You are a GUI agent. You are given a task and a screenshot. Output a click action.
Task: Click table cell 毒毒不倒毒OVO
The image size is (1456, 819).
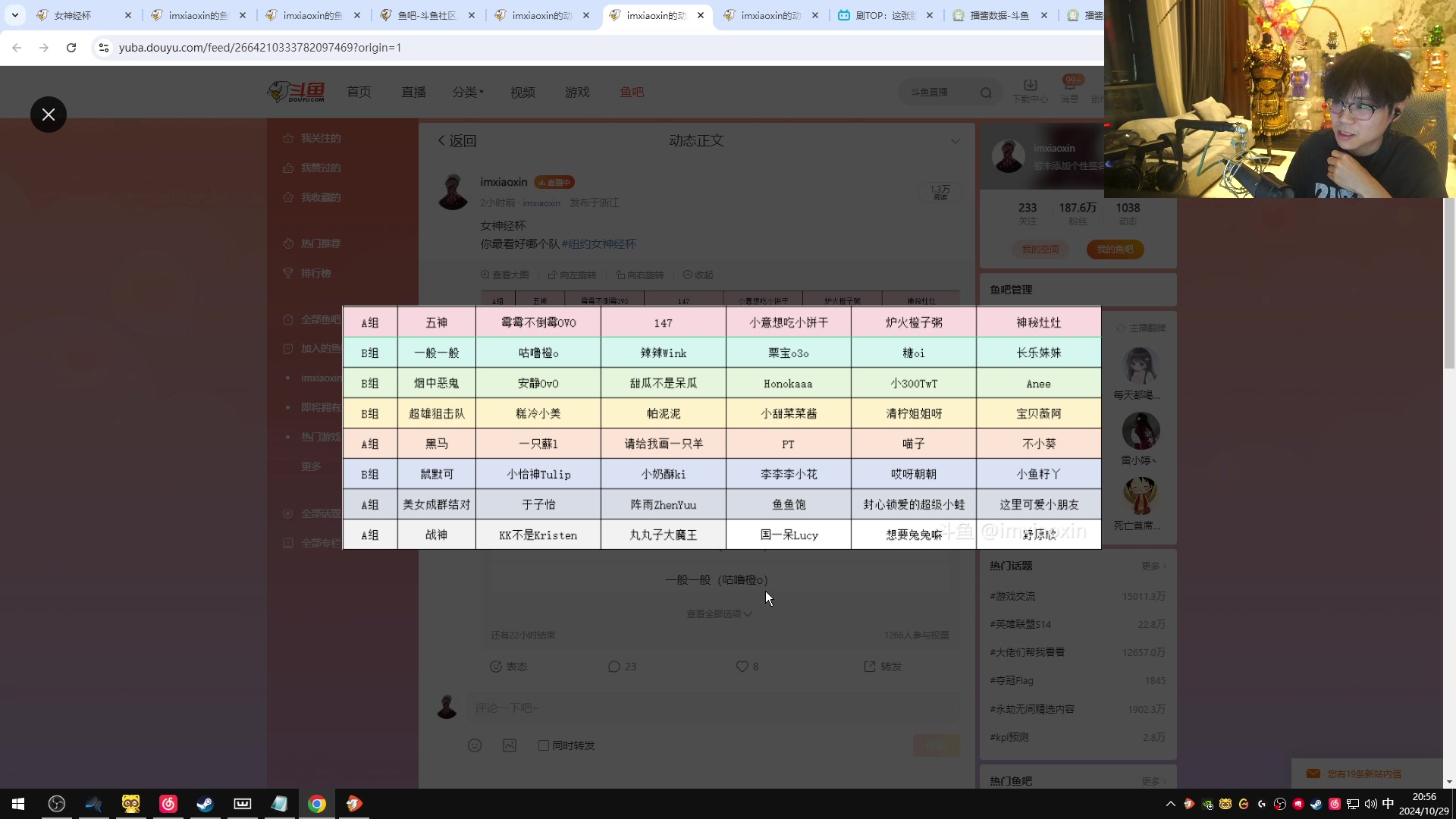(538, 322)
